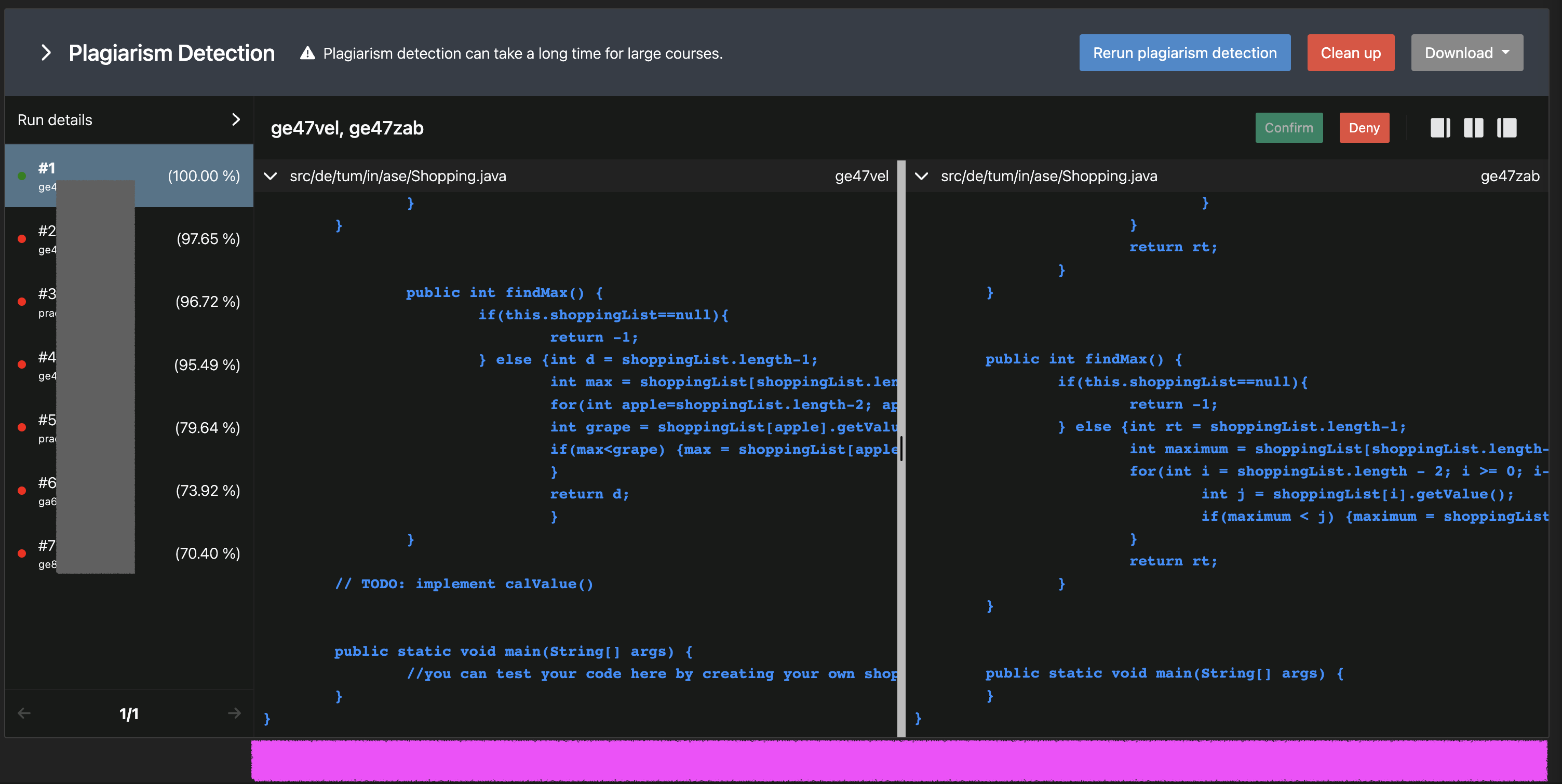Viewport: 1562px width, 784px height.
Task: Collapse the Plagiarism Detection header chevron
Action: (46, 53)
